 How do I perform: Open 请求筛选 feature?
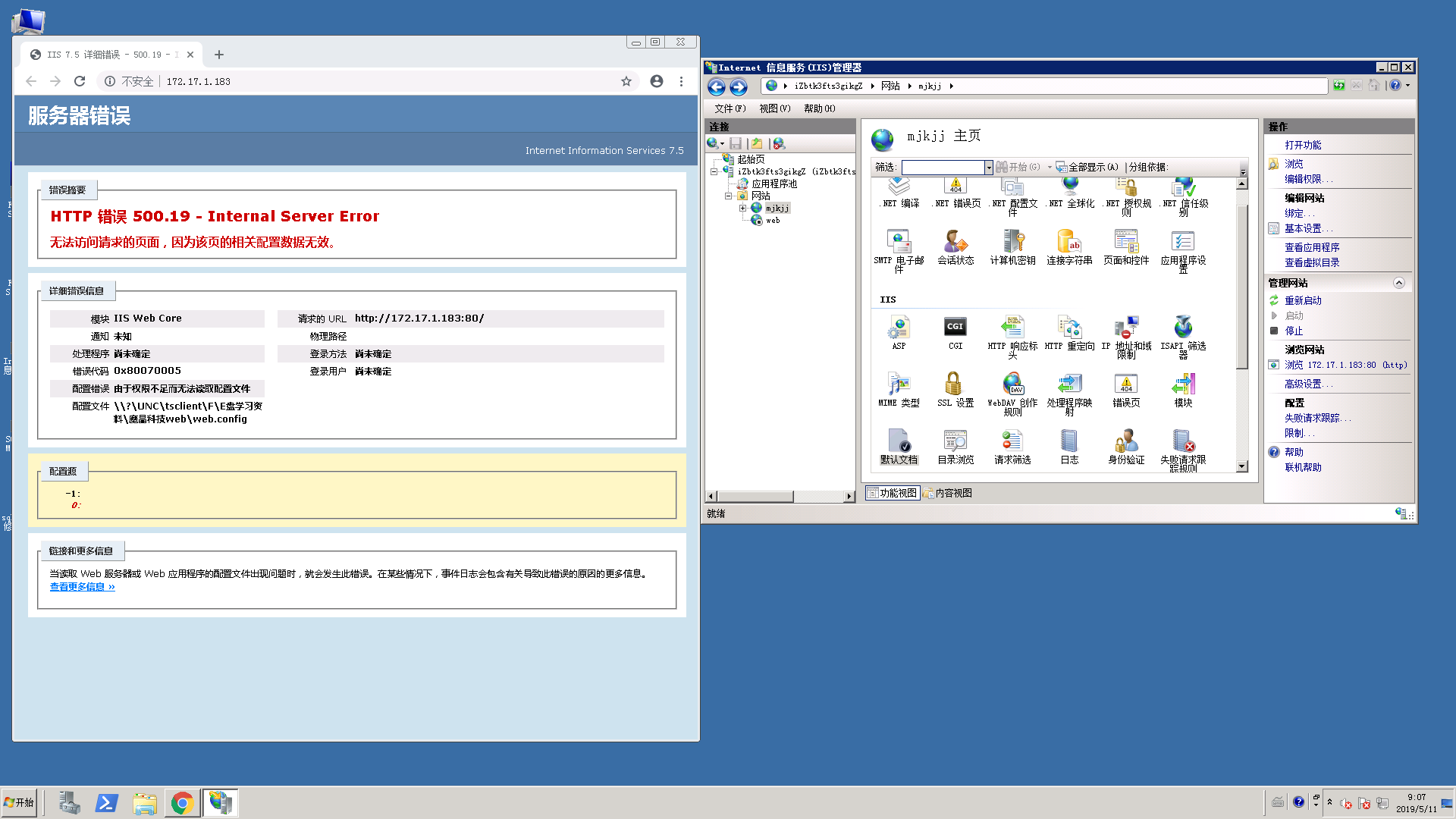1012,446
